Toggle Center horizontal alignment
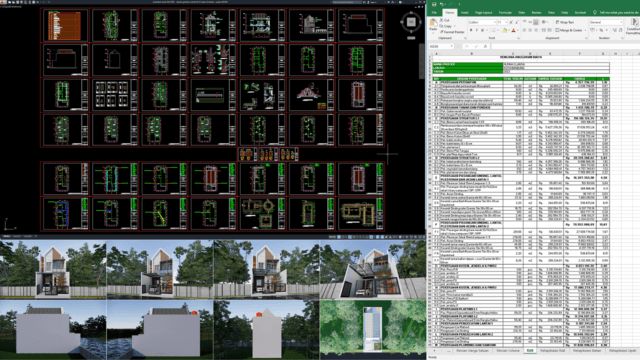The width and height of the screenshot is (640, 360). coord(530,30)
